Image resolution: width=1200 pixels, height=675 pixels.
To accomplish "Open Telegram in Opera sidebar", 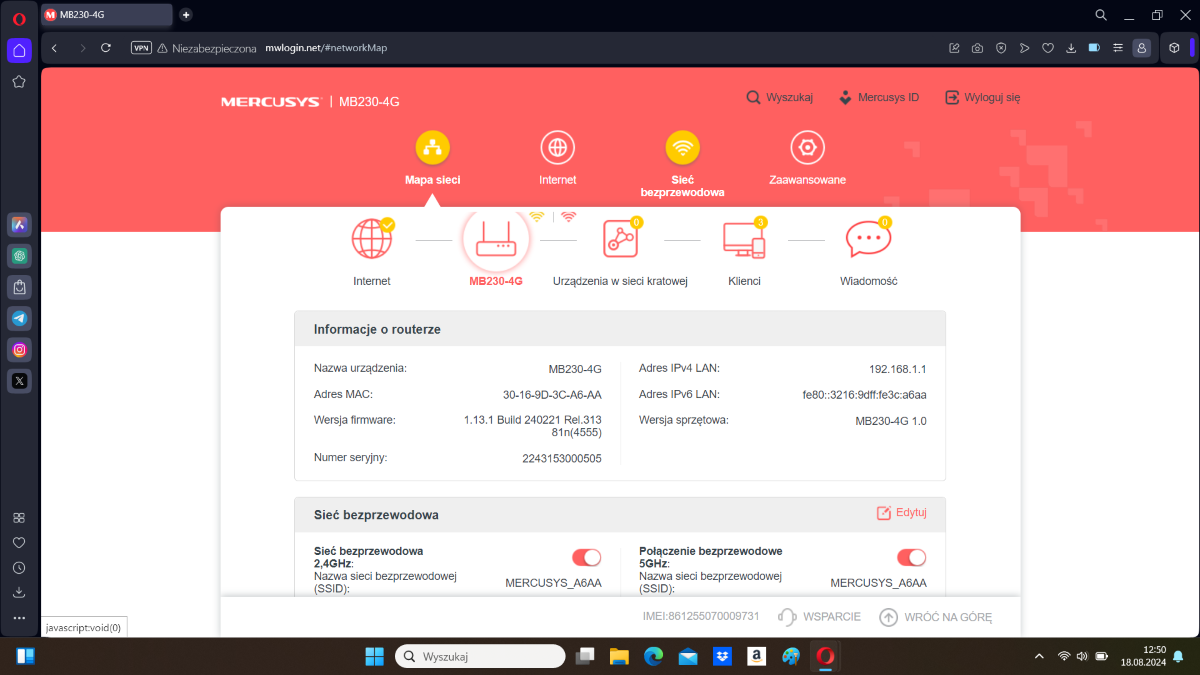I will (19, 318).
